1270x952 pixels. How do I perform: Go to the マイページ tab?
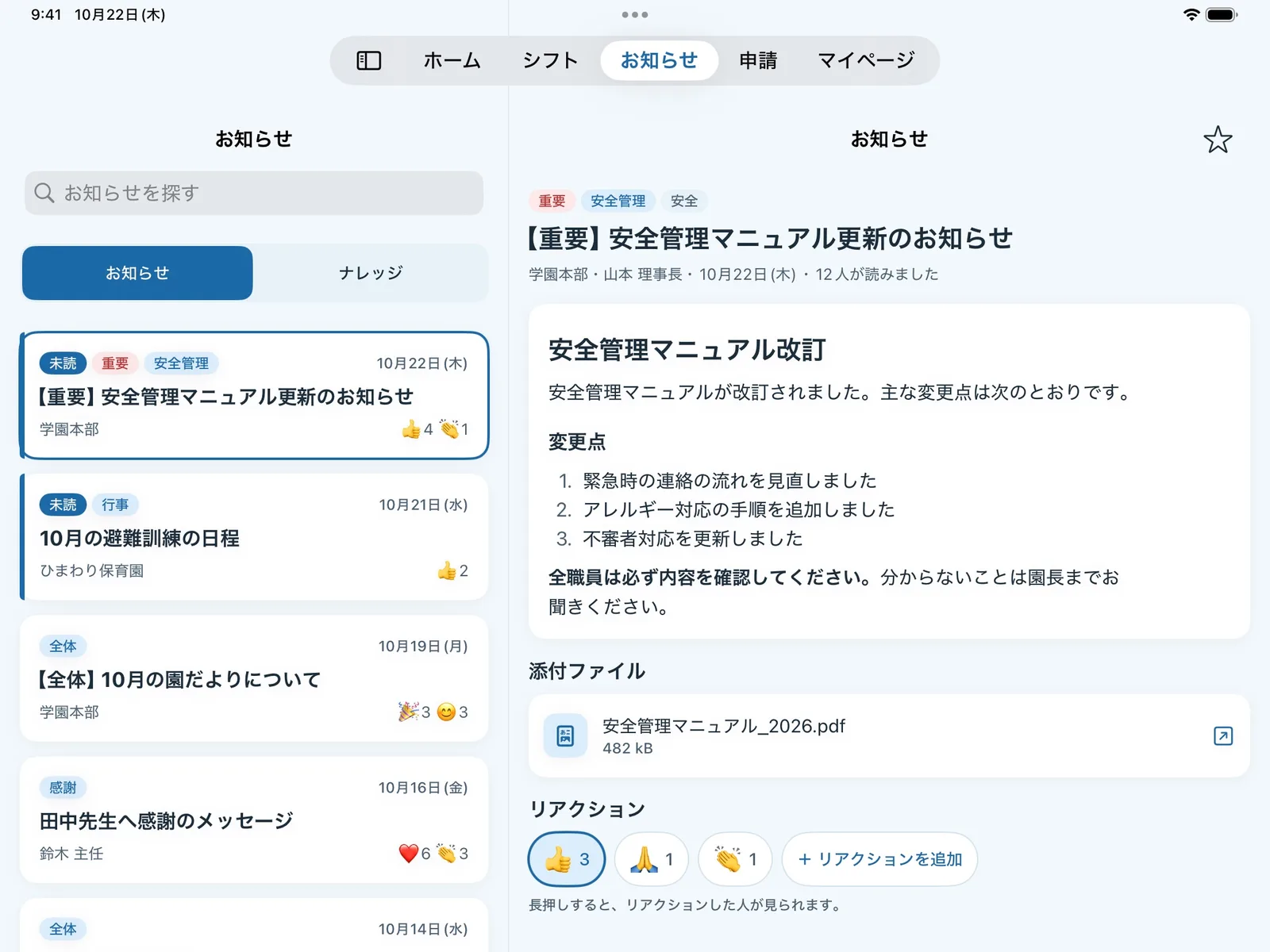coord(866,60)
